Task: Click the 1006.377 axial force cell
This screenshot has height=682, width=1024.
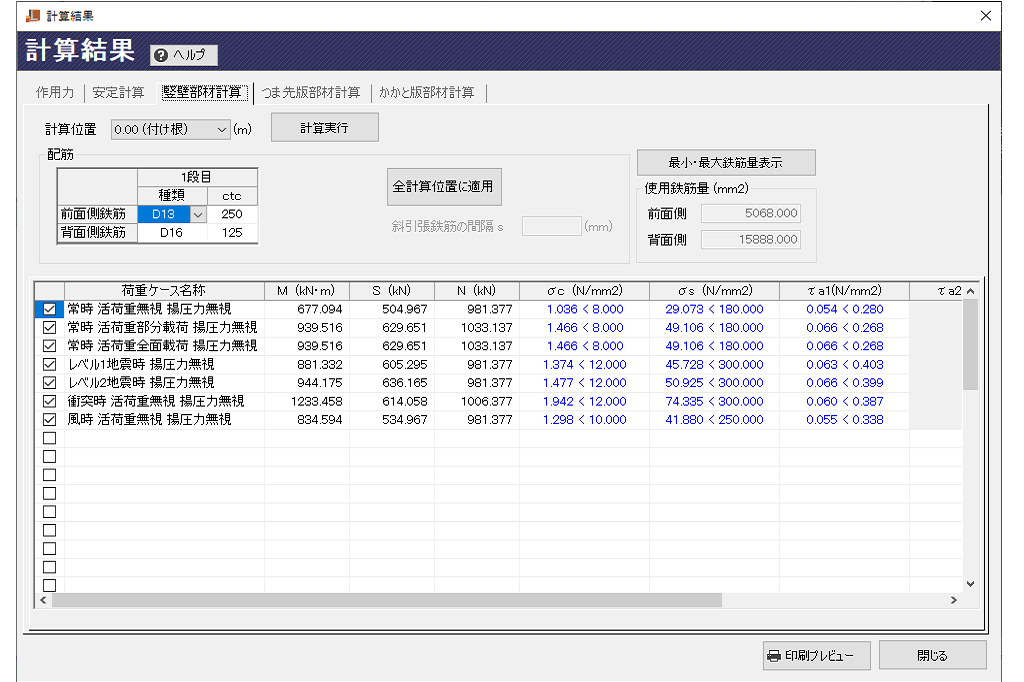Action: click(x=477, y=401)
